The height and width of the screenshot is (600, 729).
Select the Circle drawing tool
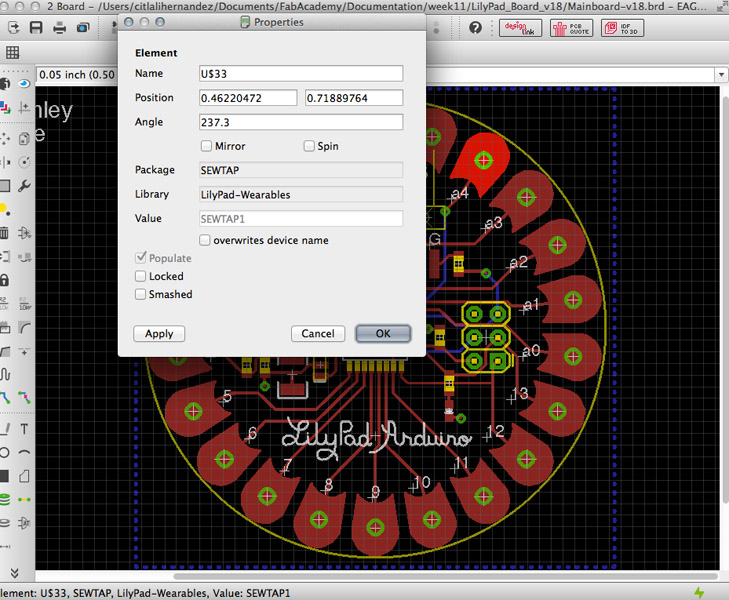(x=5, y=452)
